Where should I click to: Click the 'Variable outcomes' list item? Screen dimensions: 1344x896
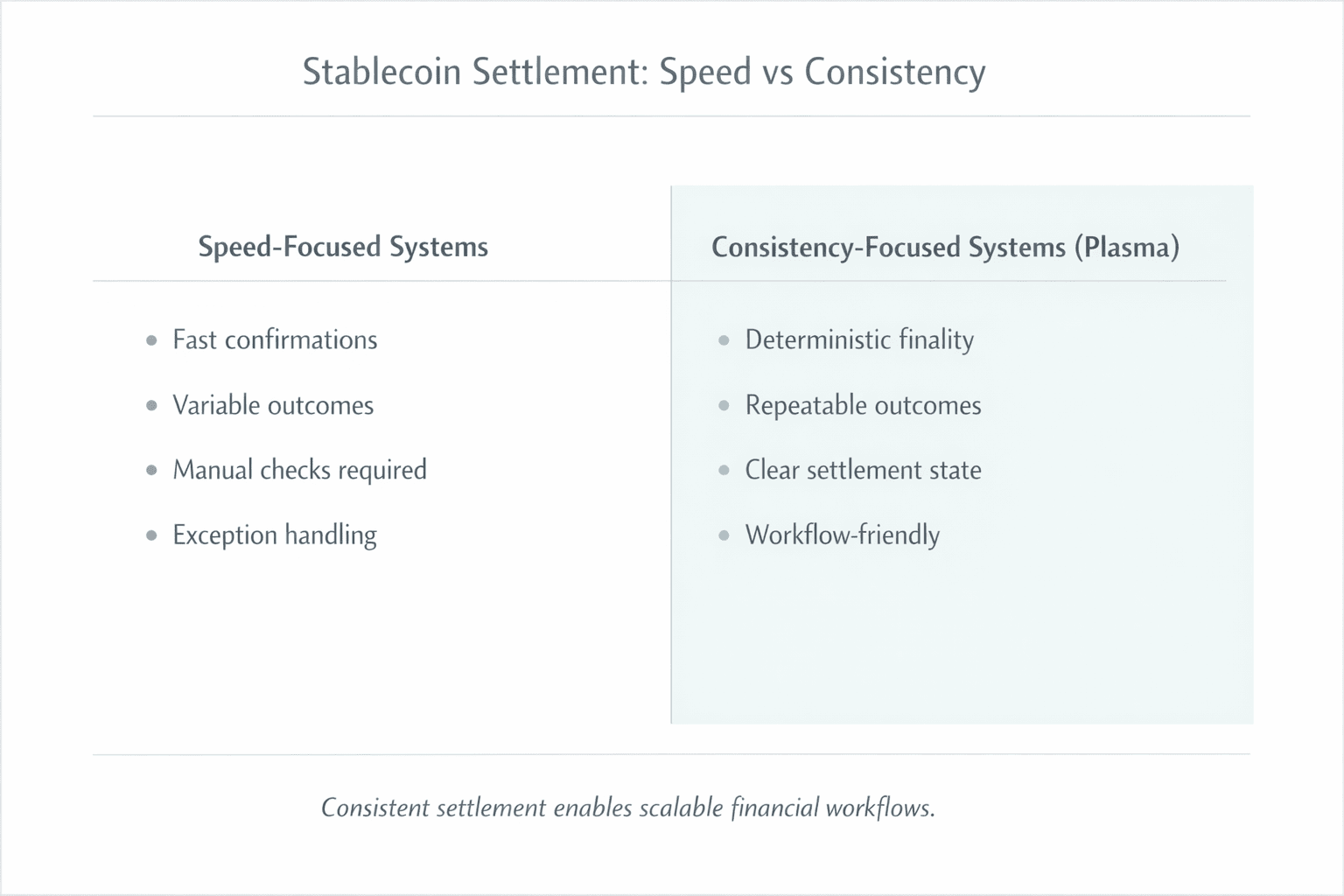point(273,405)
